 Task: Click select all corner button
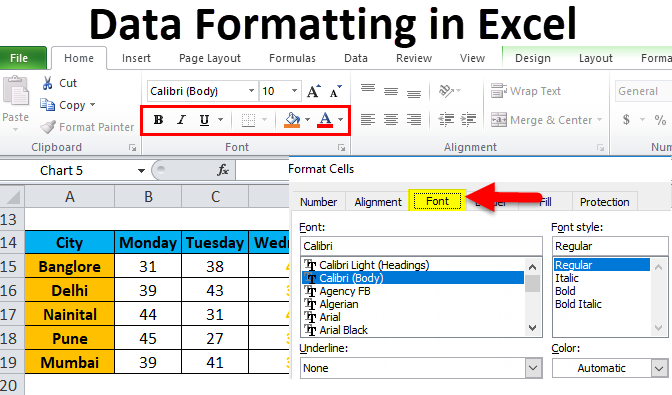12,197
